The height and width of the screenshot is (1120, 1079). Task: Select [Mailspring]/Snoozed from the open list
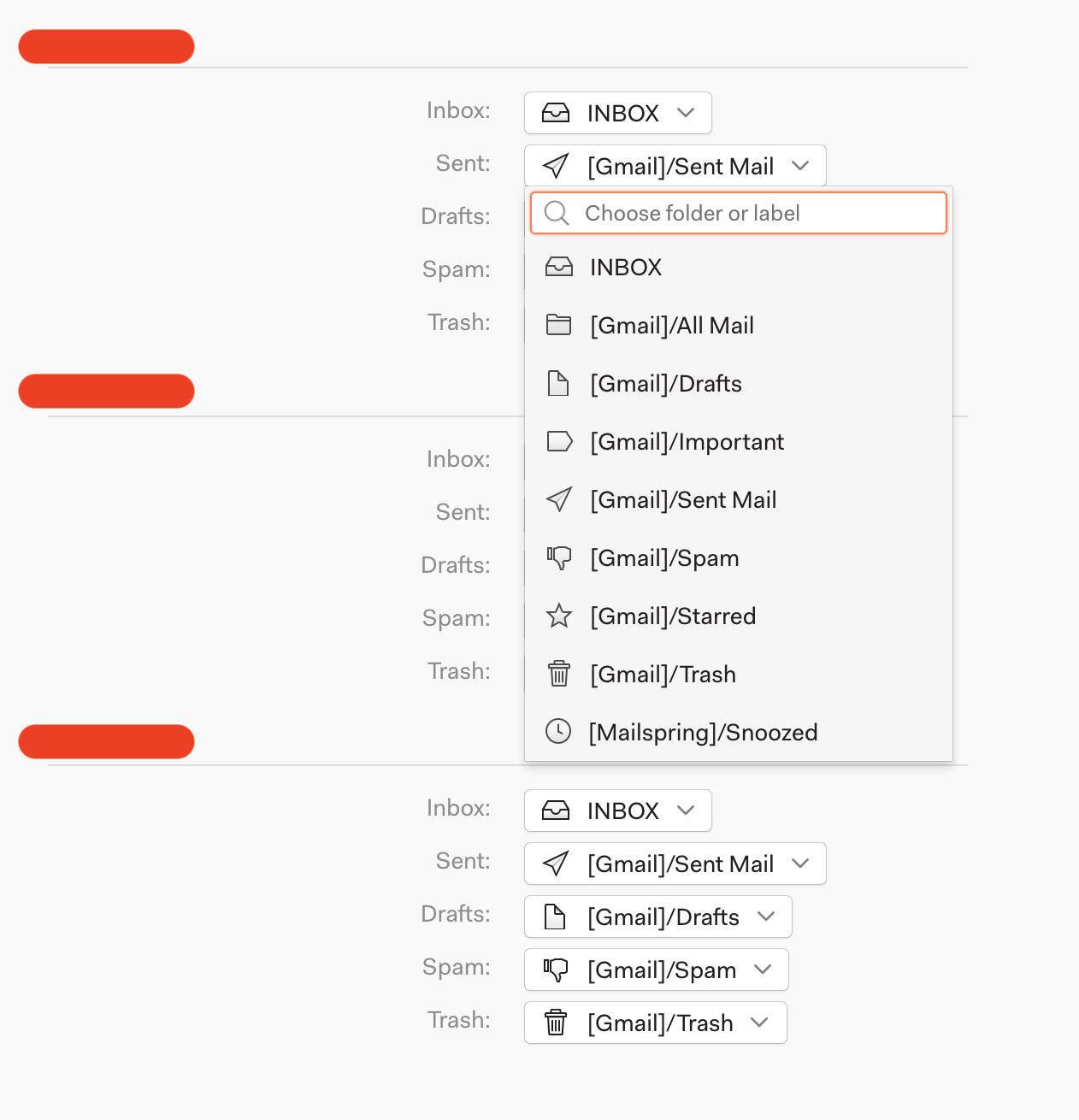703,732
